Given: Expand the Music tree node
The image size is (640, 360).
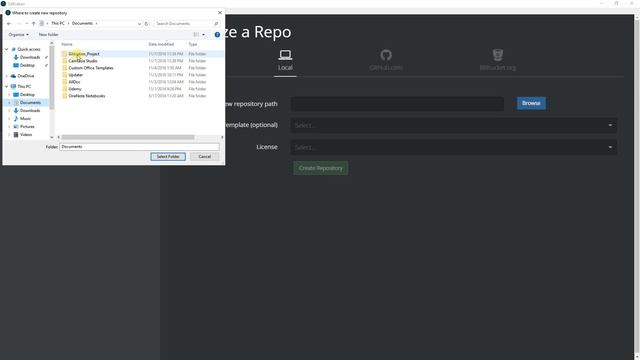Looking at the screenshot, I should pyautogui.click(x=10, y=119).
